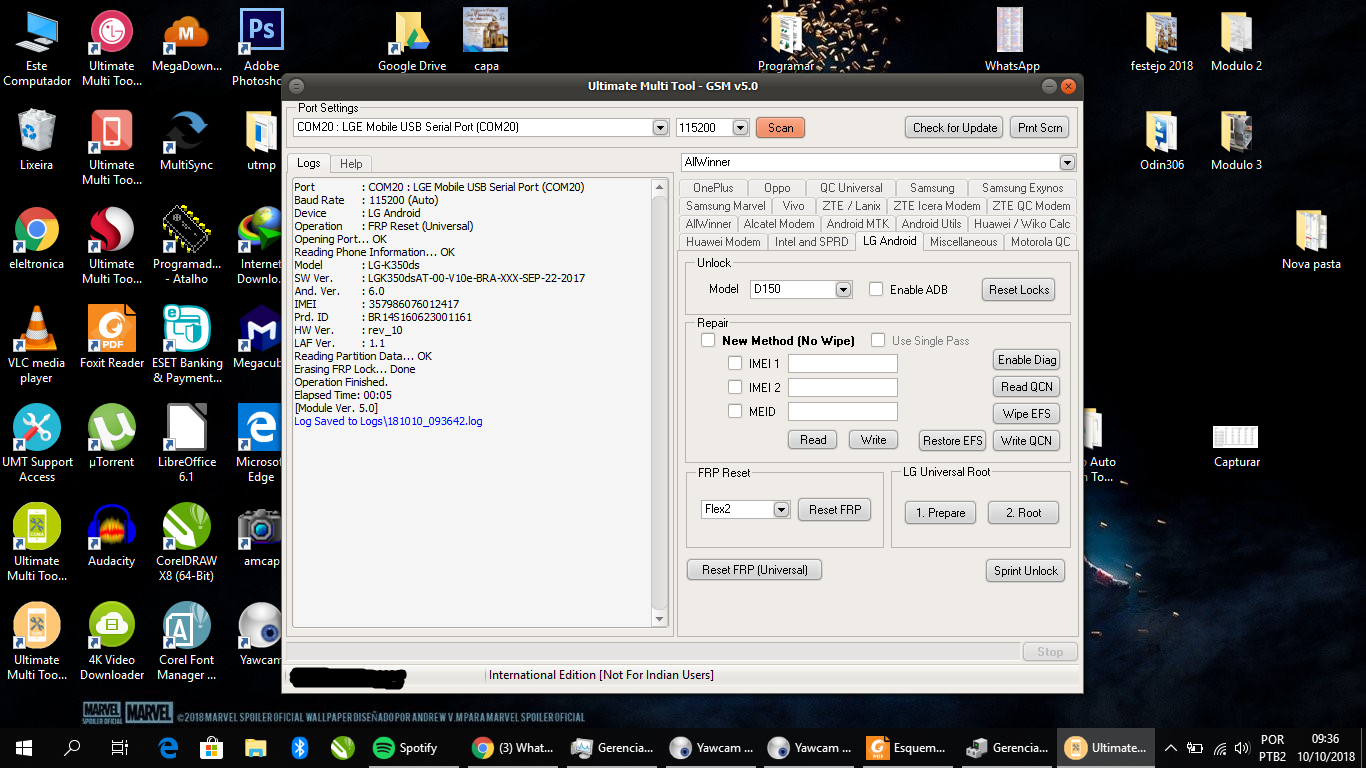The width and height of the screenshot is (1366, 768).
Task: Open the µTorrent desktop icon
Action: [112, 438]
